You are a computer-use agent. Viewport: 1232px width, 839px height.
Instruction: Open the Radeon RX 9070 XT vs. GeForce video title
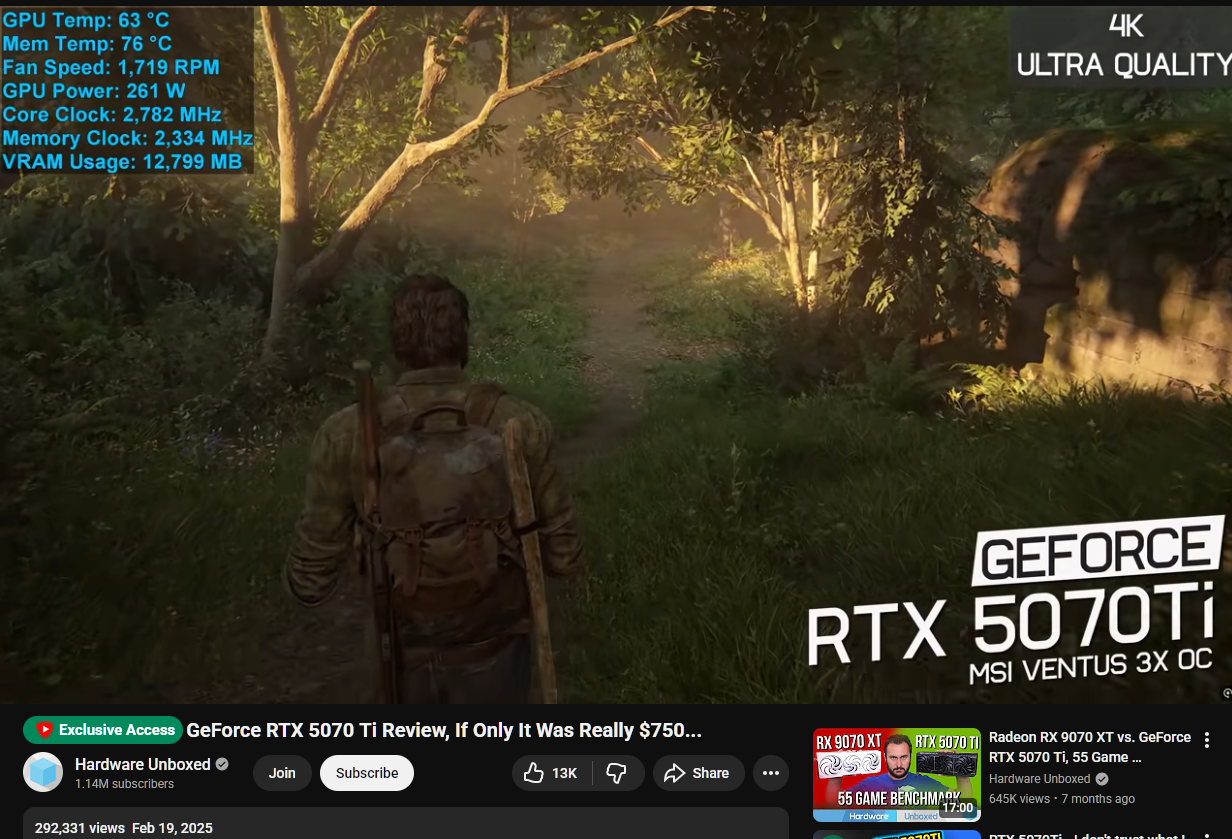coord(1090,747)
